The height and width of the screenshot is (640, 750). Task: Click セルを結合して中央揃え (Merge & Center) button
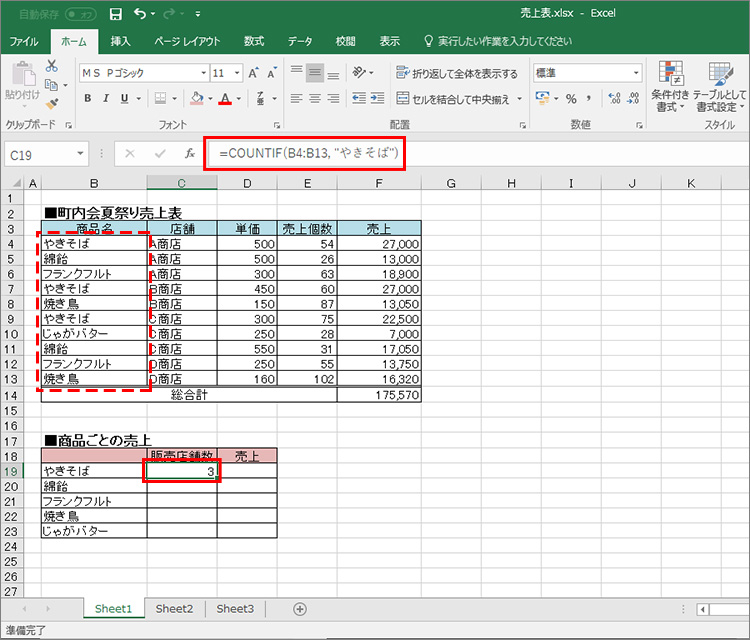point(455,99)
